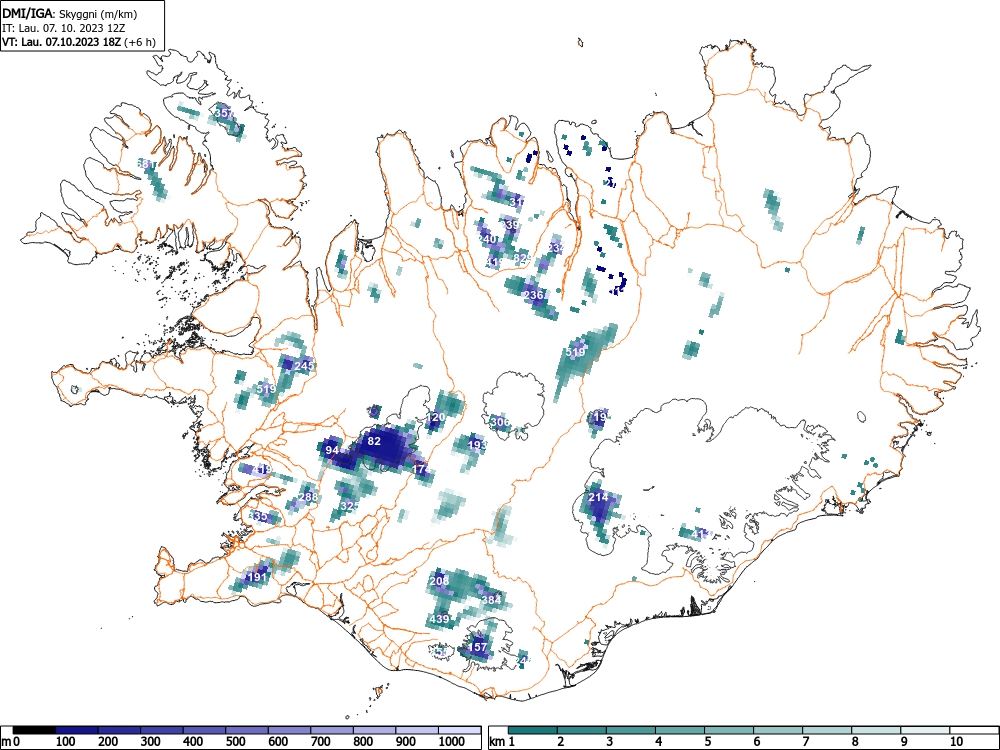
Task: Click the "306" visibility value on the map
Action: tap(500, 422)
